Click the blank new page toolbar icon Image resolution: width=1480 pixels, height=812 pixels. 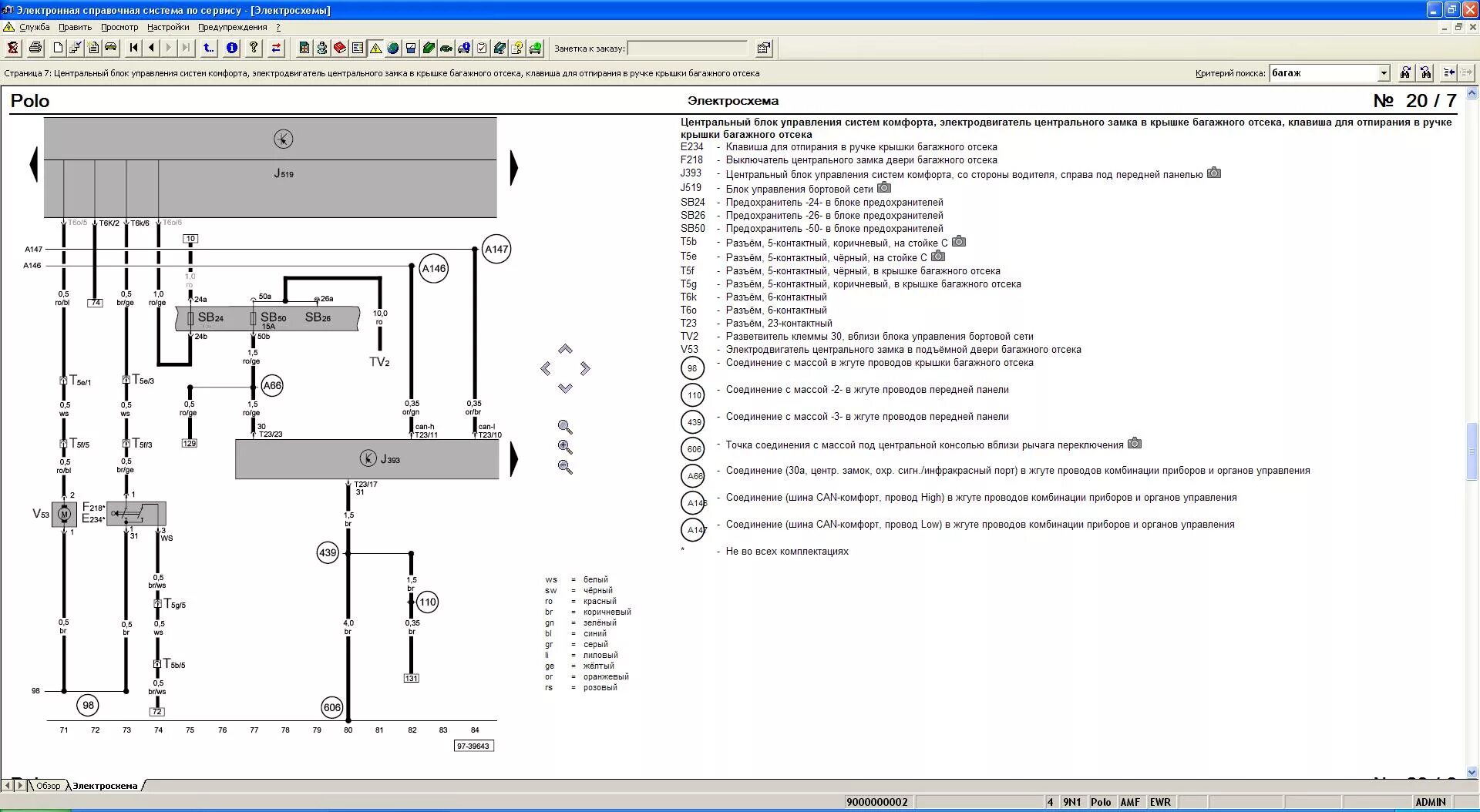tap(58, 48)
